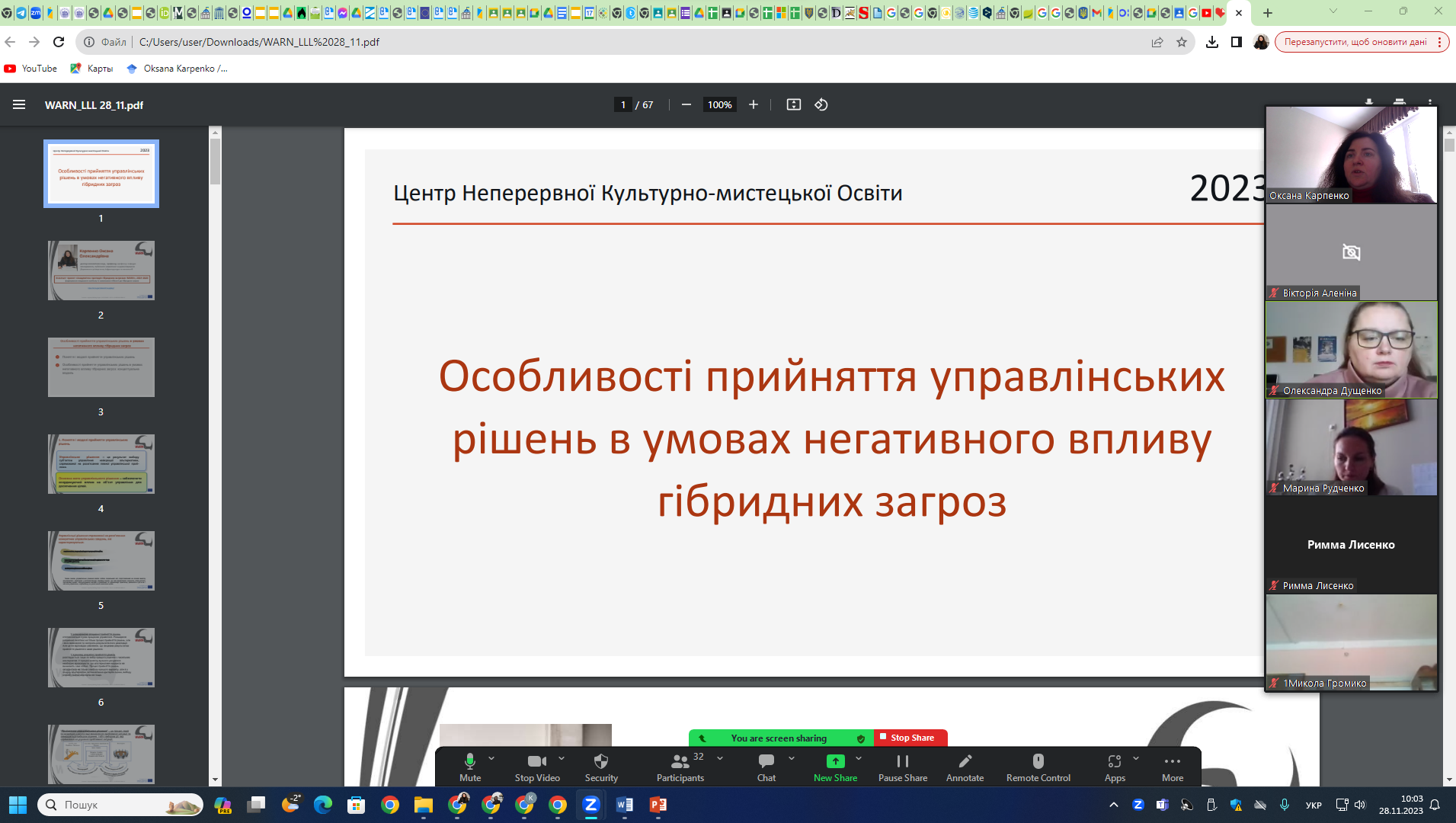Select page 2 thumbnail in sidebar

pos(101,271)
